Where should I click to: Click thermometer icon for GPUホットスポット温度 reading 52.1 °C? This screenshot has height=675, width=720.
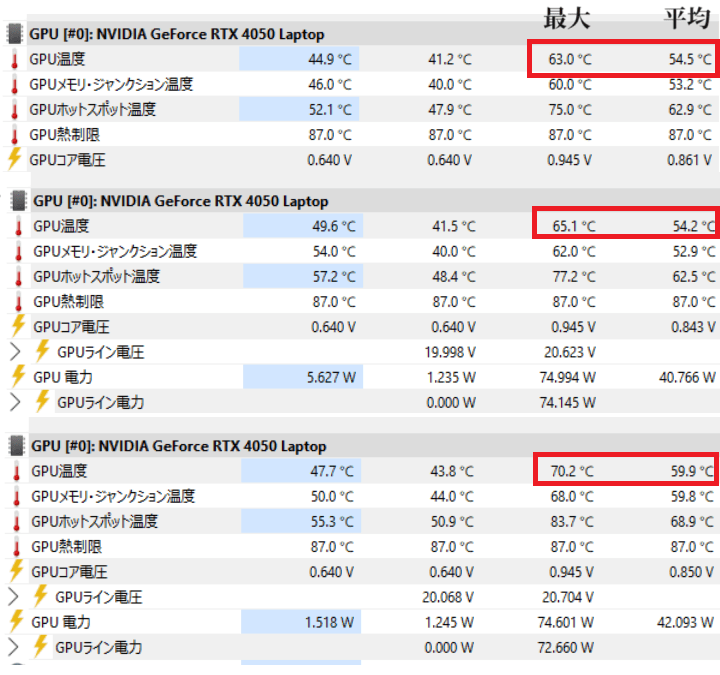click(x=14, y=109)
